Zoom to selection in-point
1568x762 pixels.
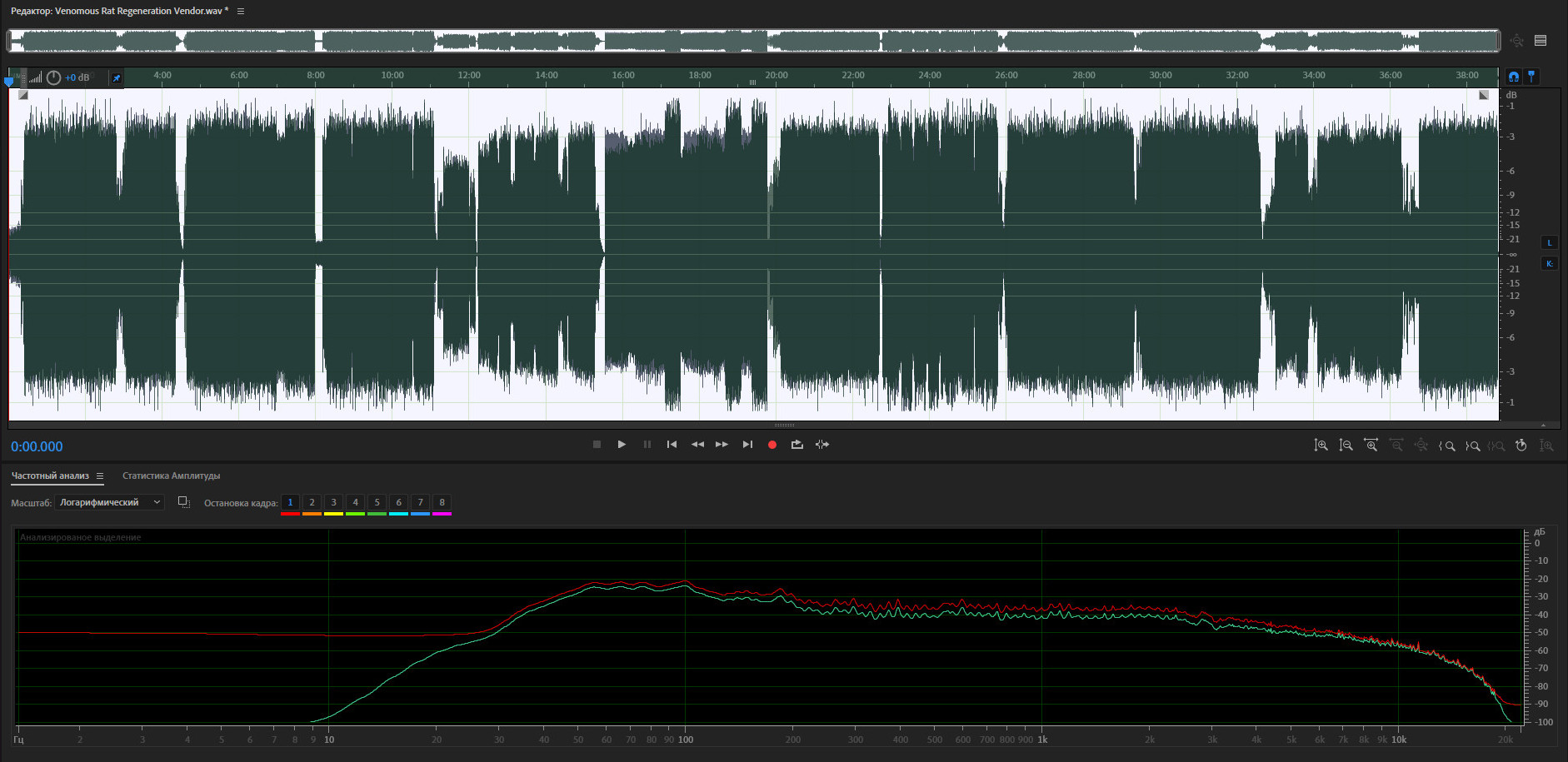tap(1447, 446)
